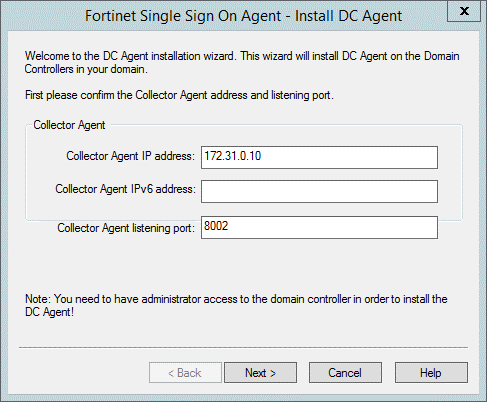Click the welcome paragraph about DC Agent wizard

coord(242,62)
